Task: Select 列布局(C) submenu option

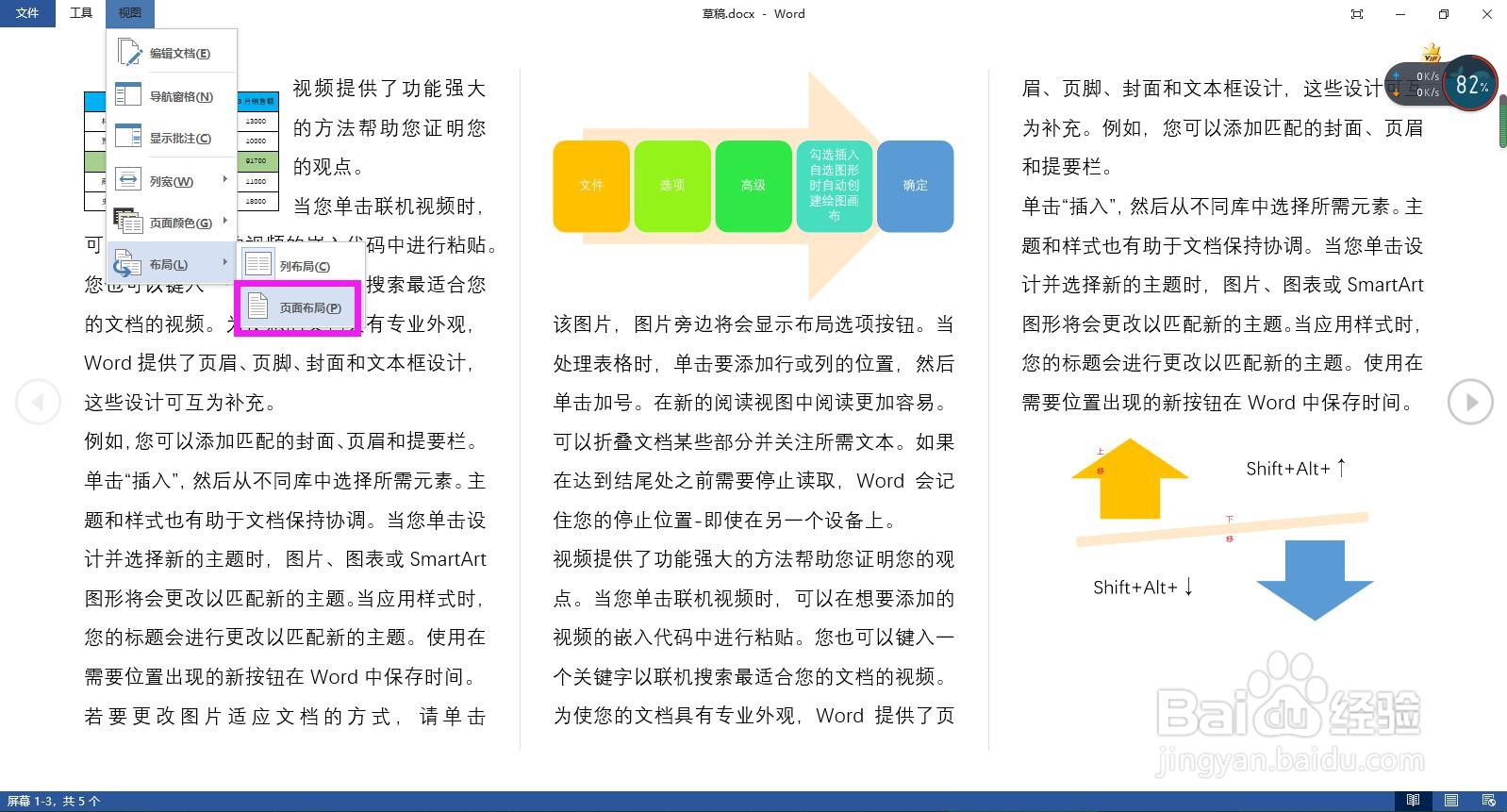Action: (300, 266)
